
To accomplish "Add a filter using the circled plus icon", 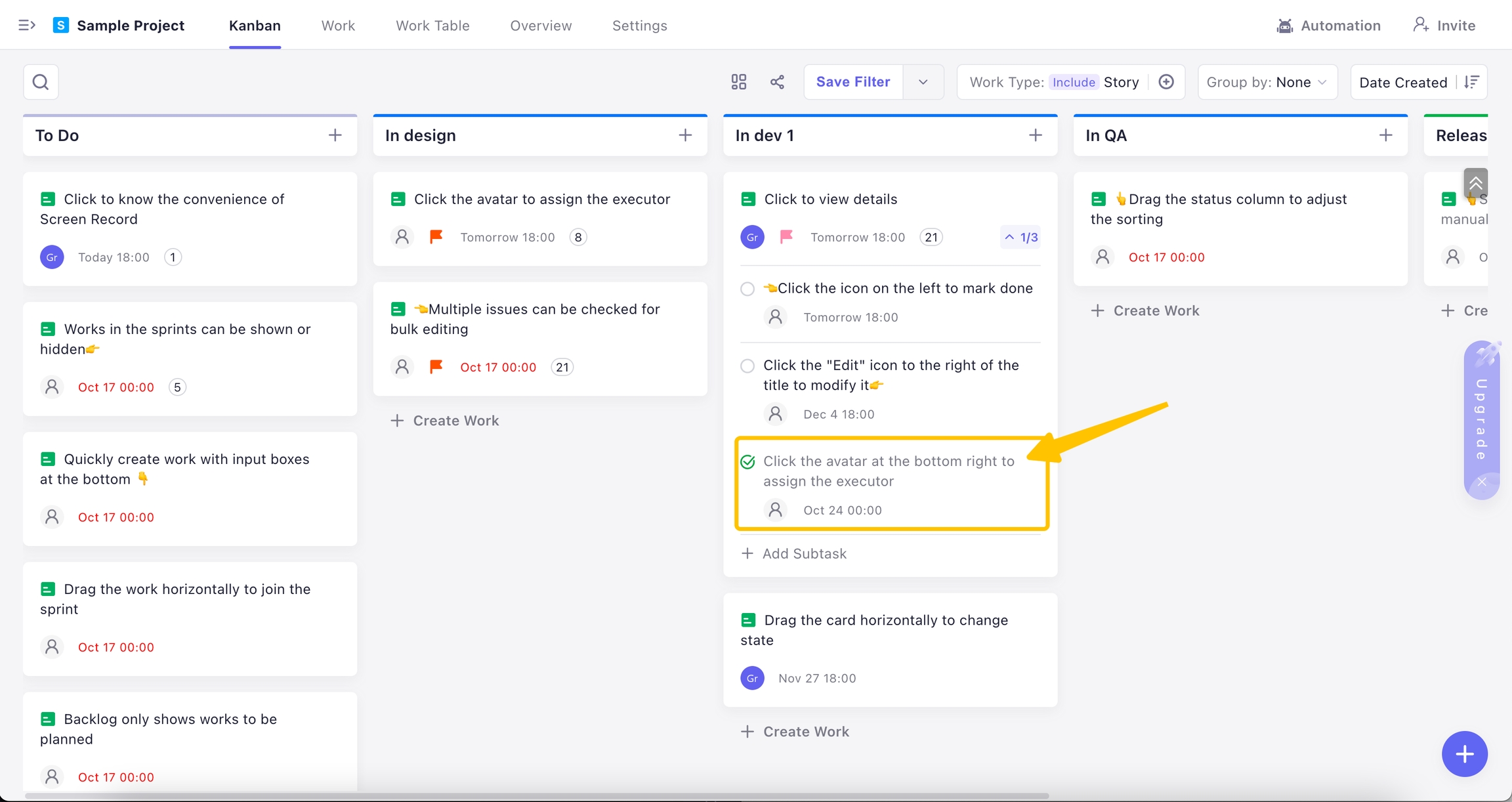I will click(1166, 82).
